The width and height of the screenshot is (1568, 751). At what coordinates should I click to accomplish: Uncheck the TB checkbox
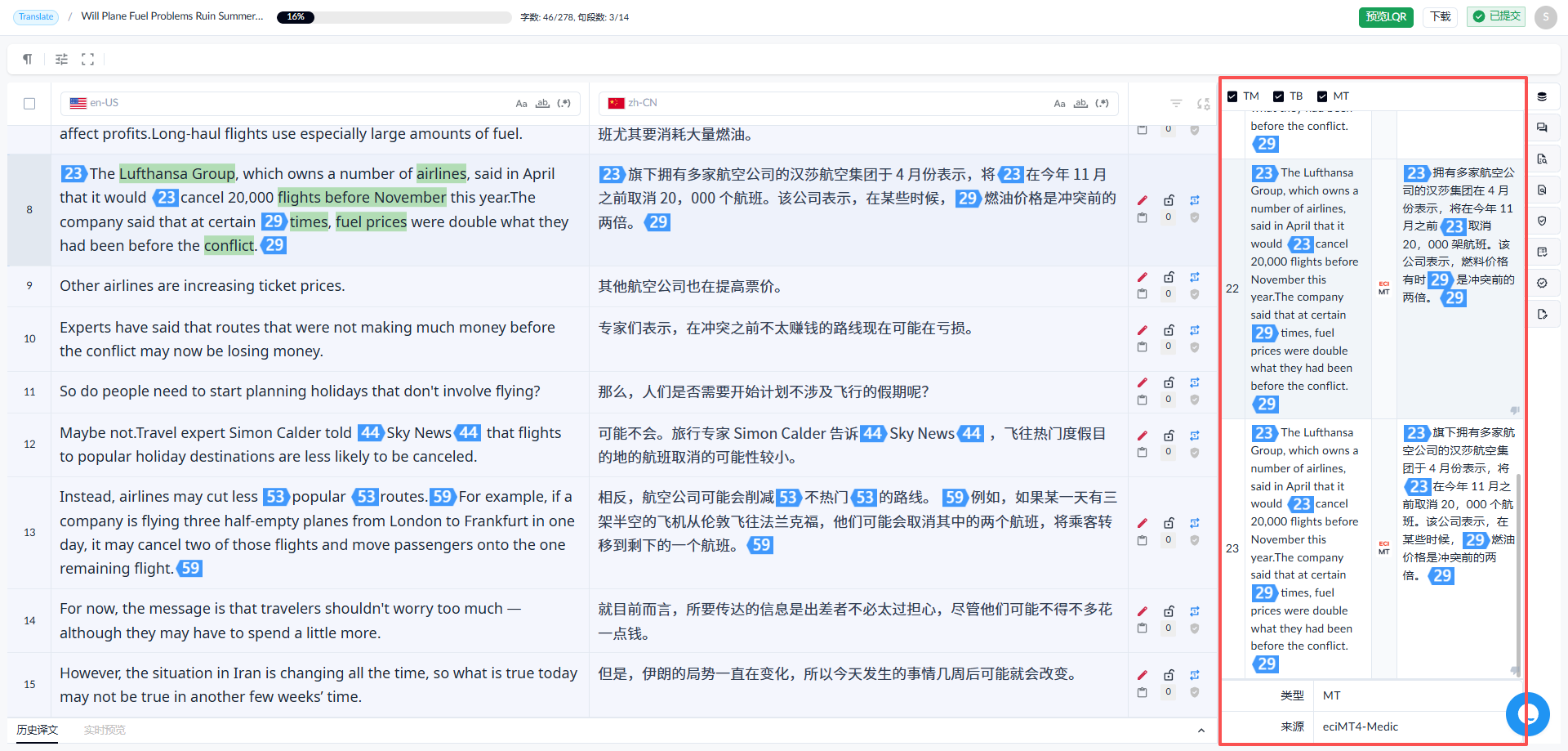click(1279, 96)
